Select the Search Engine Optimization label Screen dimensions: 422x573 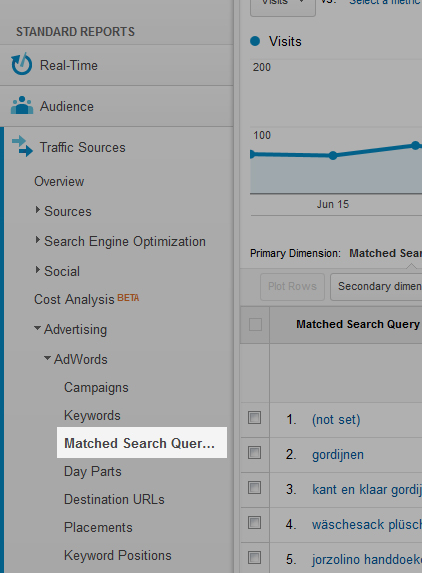click(x=125, y=242)
